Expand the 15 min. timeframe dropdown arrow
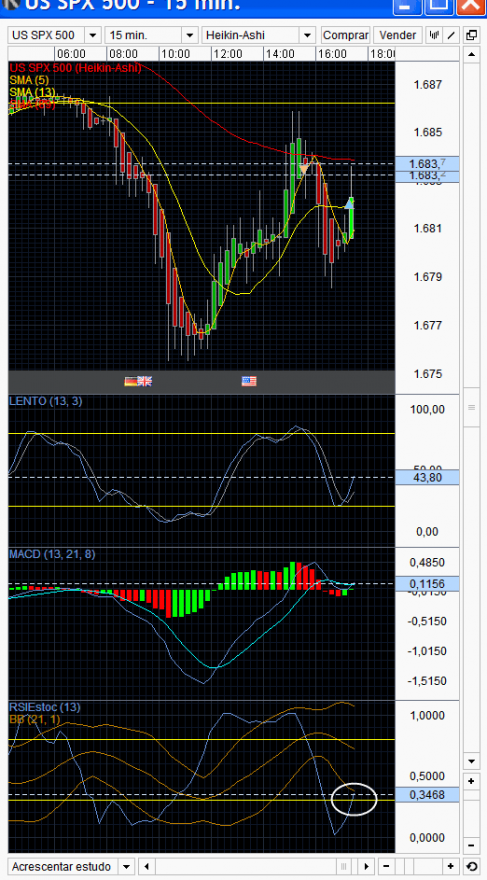The width and height of the screenshot is (487, 880). [x=190, y=35]
